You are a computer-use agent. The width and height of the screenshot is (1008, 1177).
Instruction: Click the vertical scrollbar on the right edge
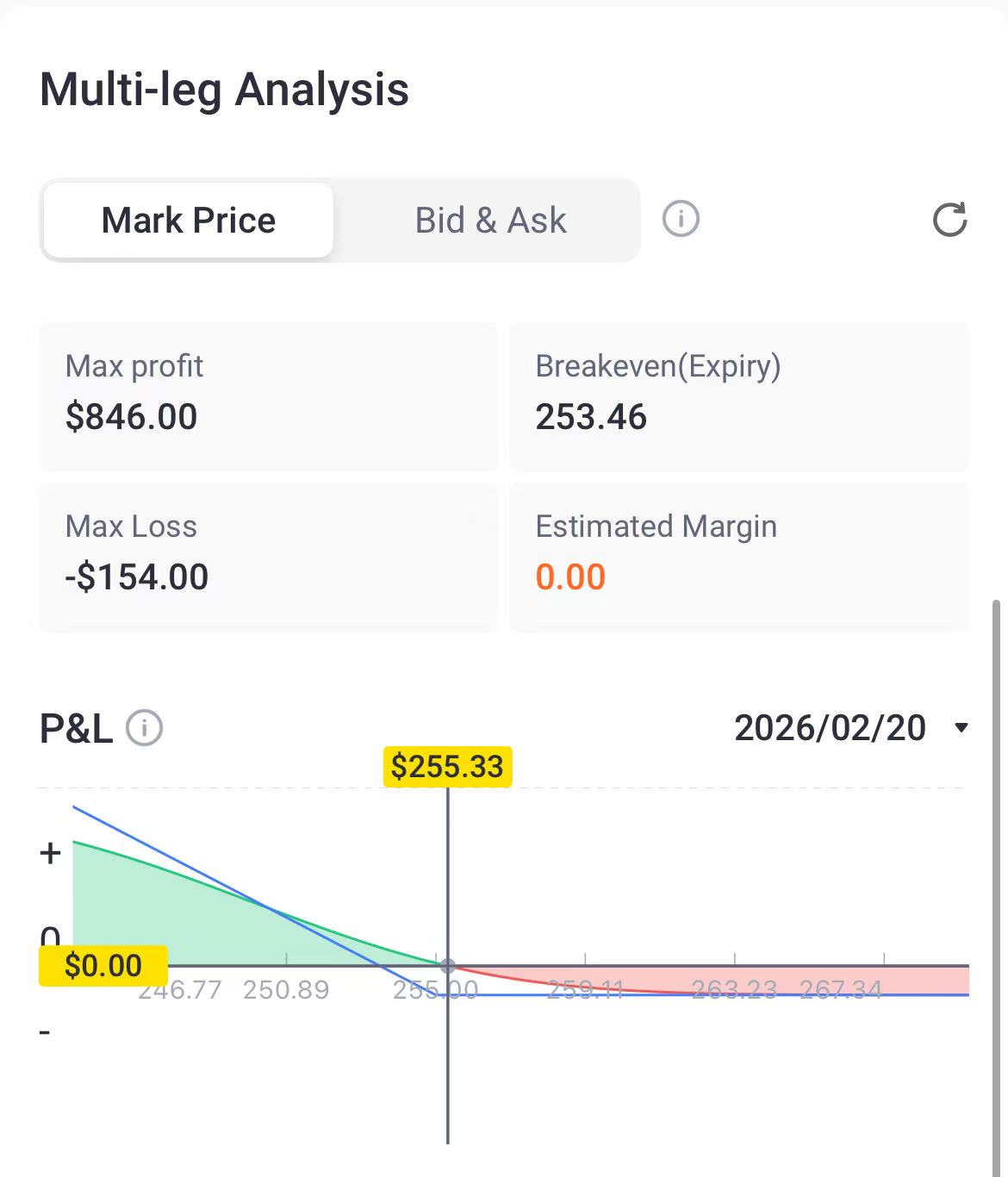(998, 862)
